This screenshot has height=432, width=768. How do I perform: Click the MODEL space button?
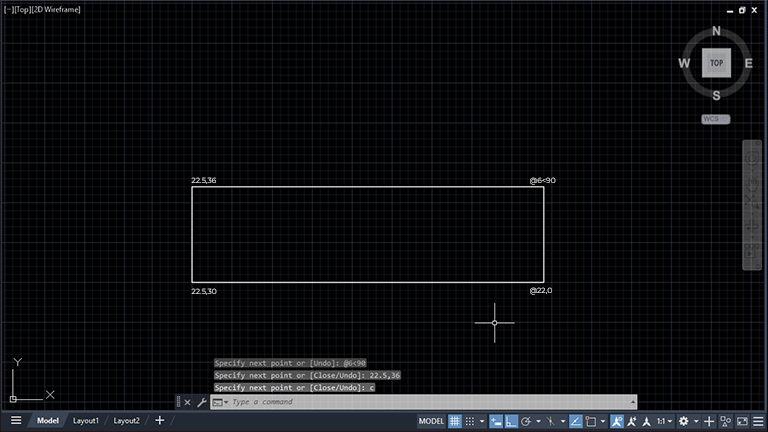[x=431, y=421]
